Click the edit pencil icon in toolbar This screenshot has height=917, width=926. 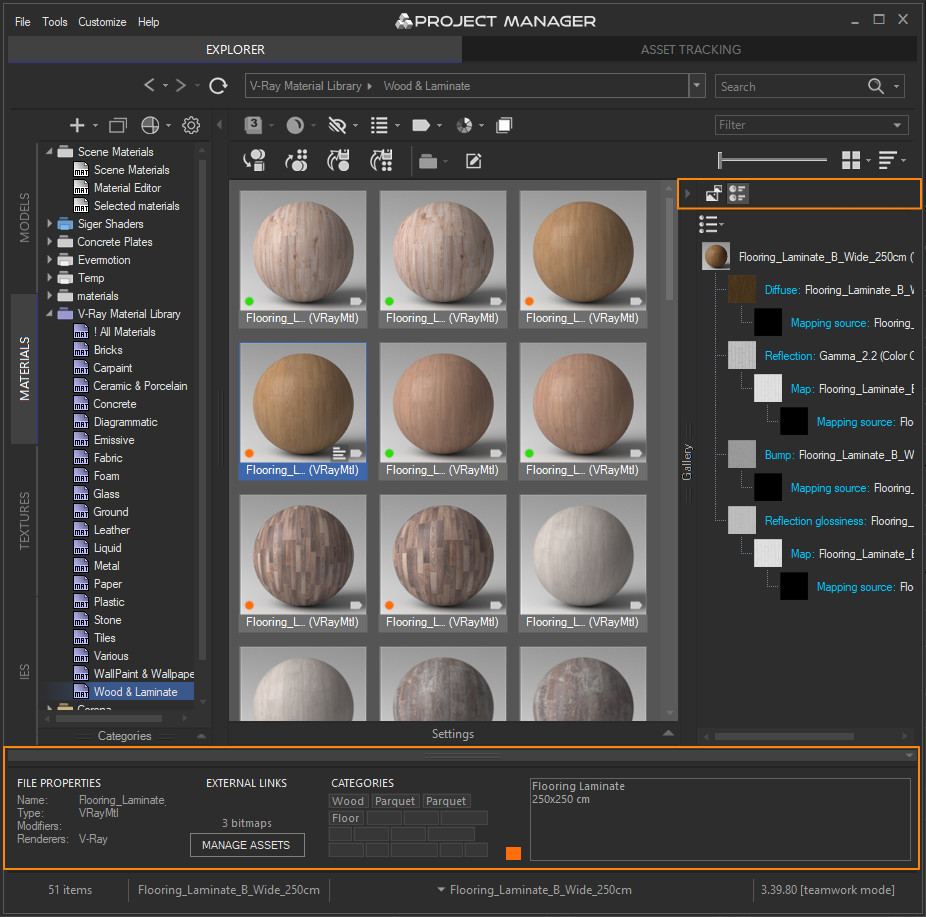(473, 161)
